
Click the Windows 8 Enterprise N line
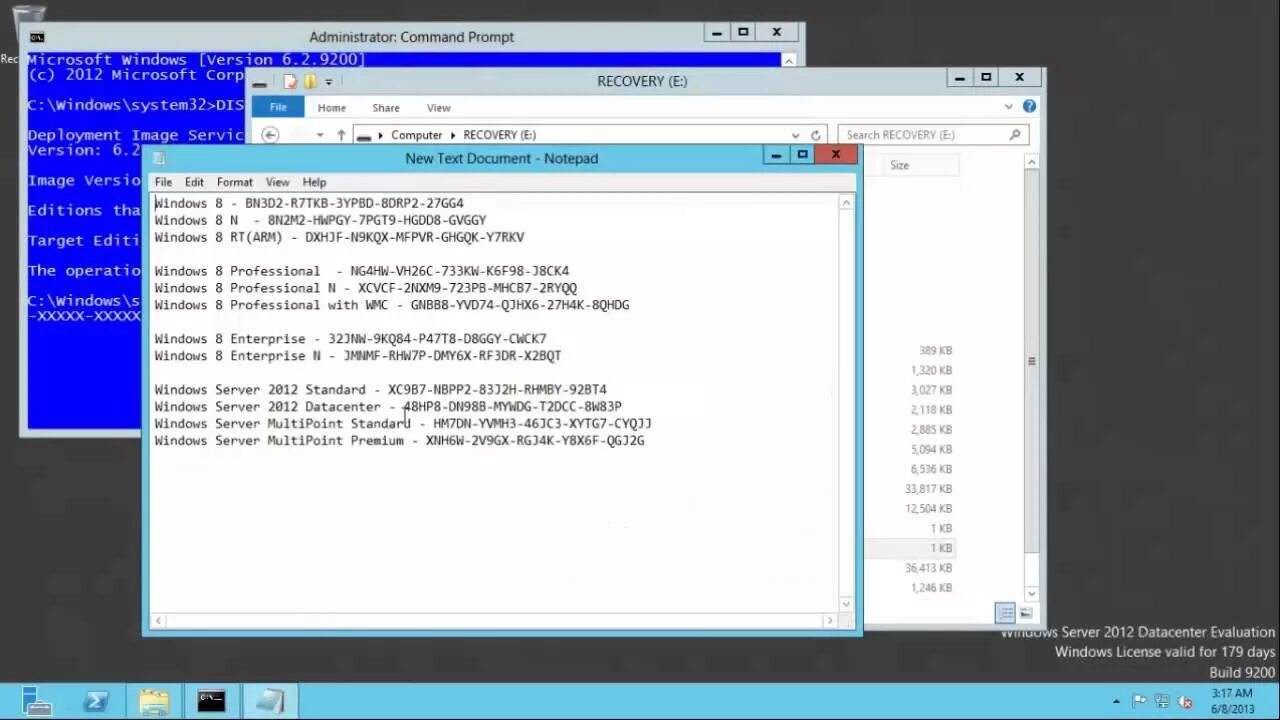(x=358, y=356)
